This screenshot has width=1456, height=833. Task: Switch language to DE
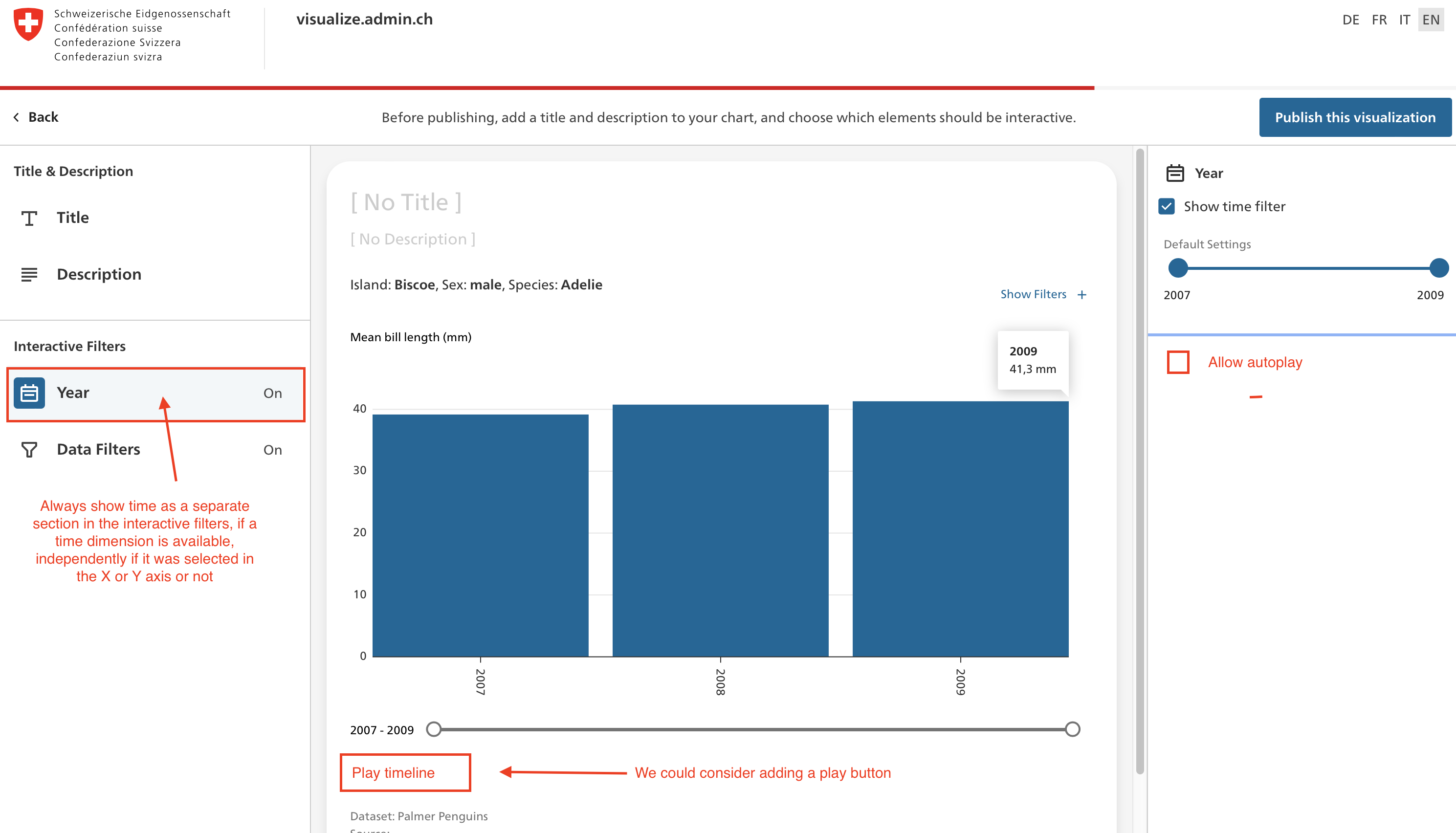coord(1352,20)
